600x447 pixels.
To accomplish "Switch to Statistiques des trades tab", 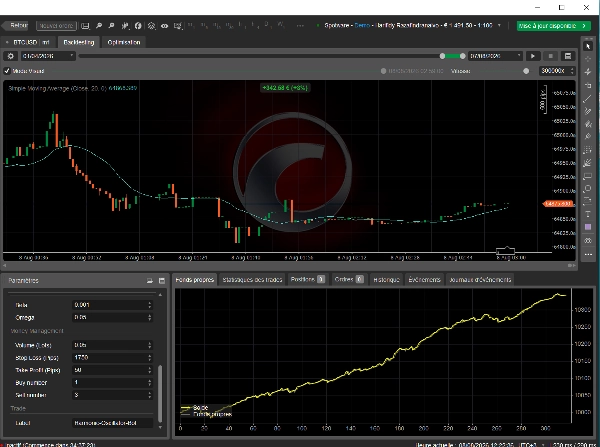I will (252, 280).
